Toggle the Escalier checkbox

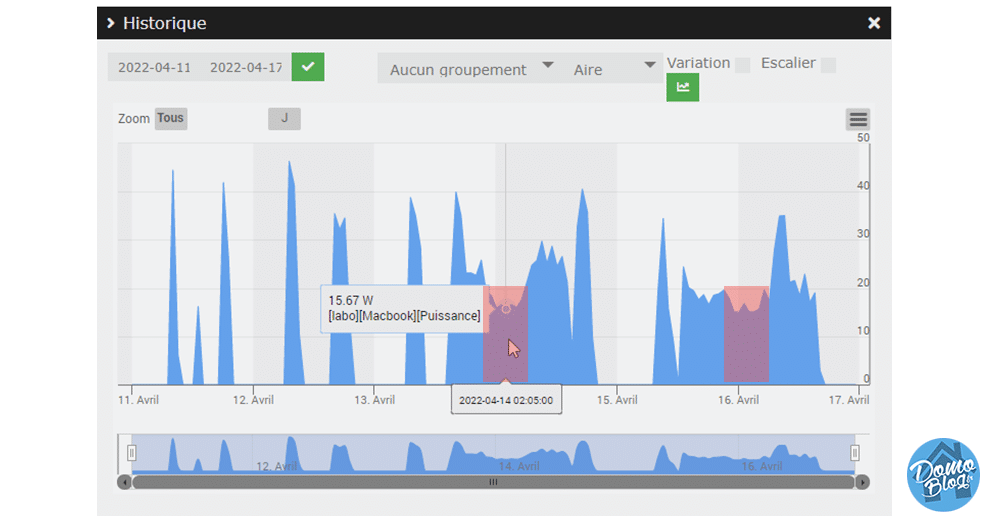click(827, 65)
